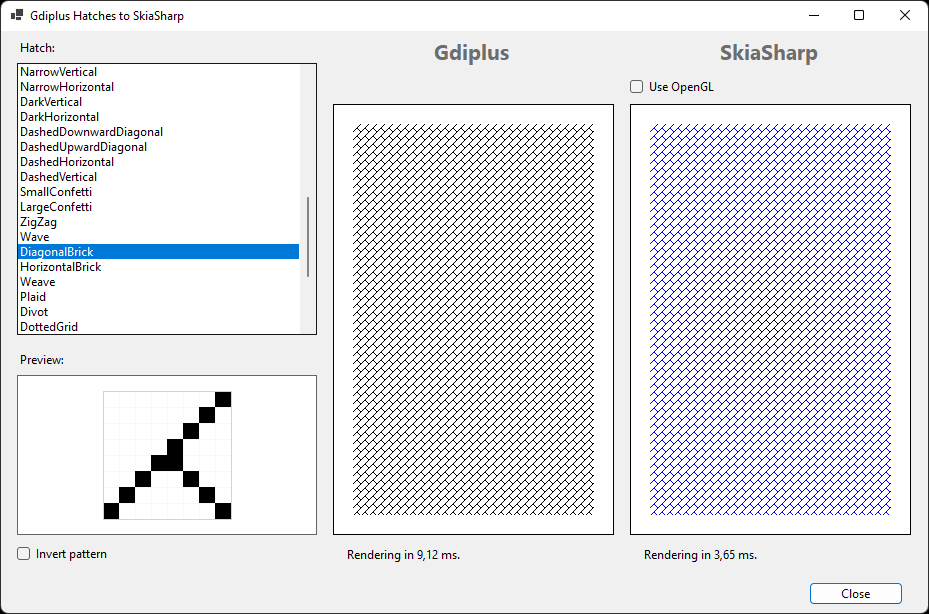The height and width of the screenshot is (614, 929).
Task: Click the highlighted DiagonalBrick entry
Action: click(158, 252)
